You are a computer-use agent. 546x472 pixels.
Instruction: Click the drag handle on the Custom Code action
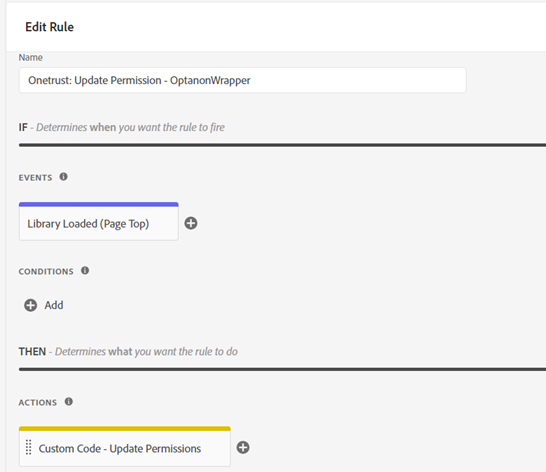pyautogui.click(x=29, y=448)
